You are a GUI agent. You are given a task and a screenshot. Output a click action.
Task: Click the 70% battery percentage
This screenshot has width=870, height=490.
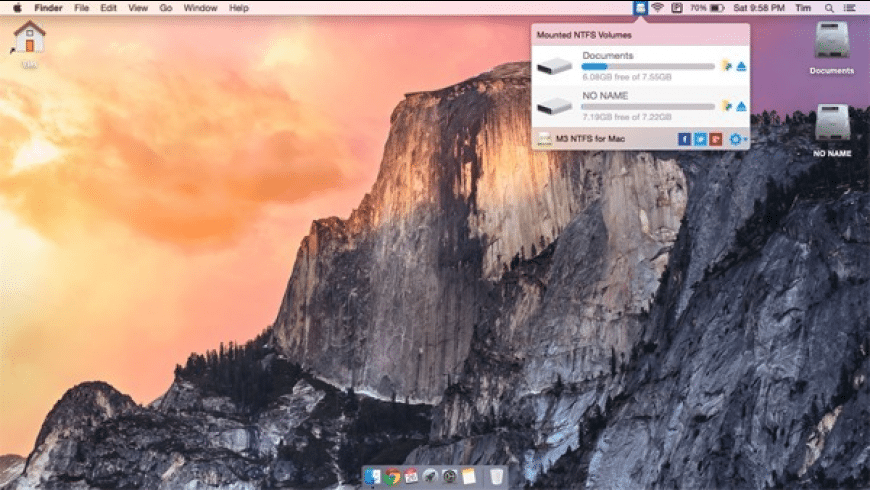698,8
